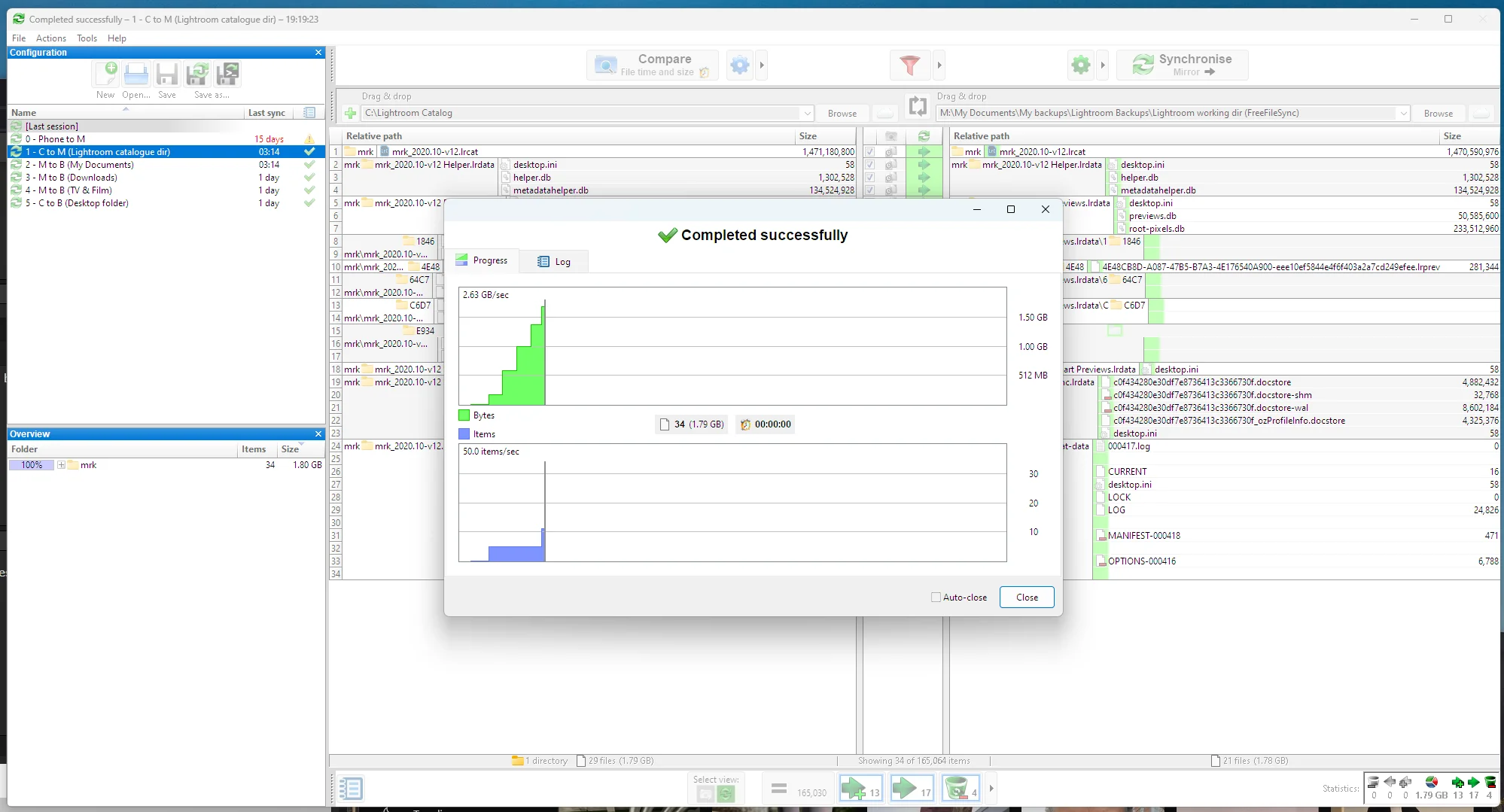The image size is (1504, 812).
Task: Uncheck the include checkbox for row 1
Action: pos(870,152)
